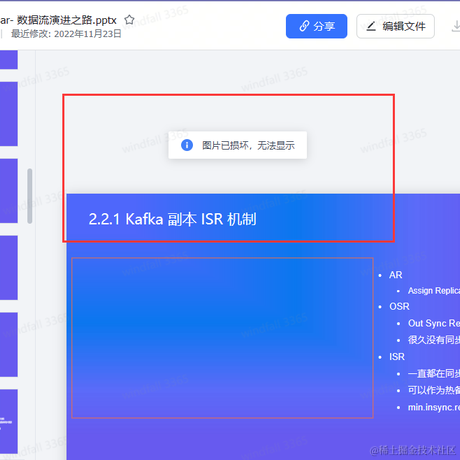The image size is (460, 460).
Task: Select the bottom slide thumbnail with white text
Action: [x=9, y=421]
